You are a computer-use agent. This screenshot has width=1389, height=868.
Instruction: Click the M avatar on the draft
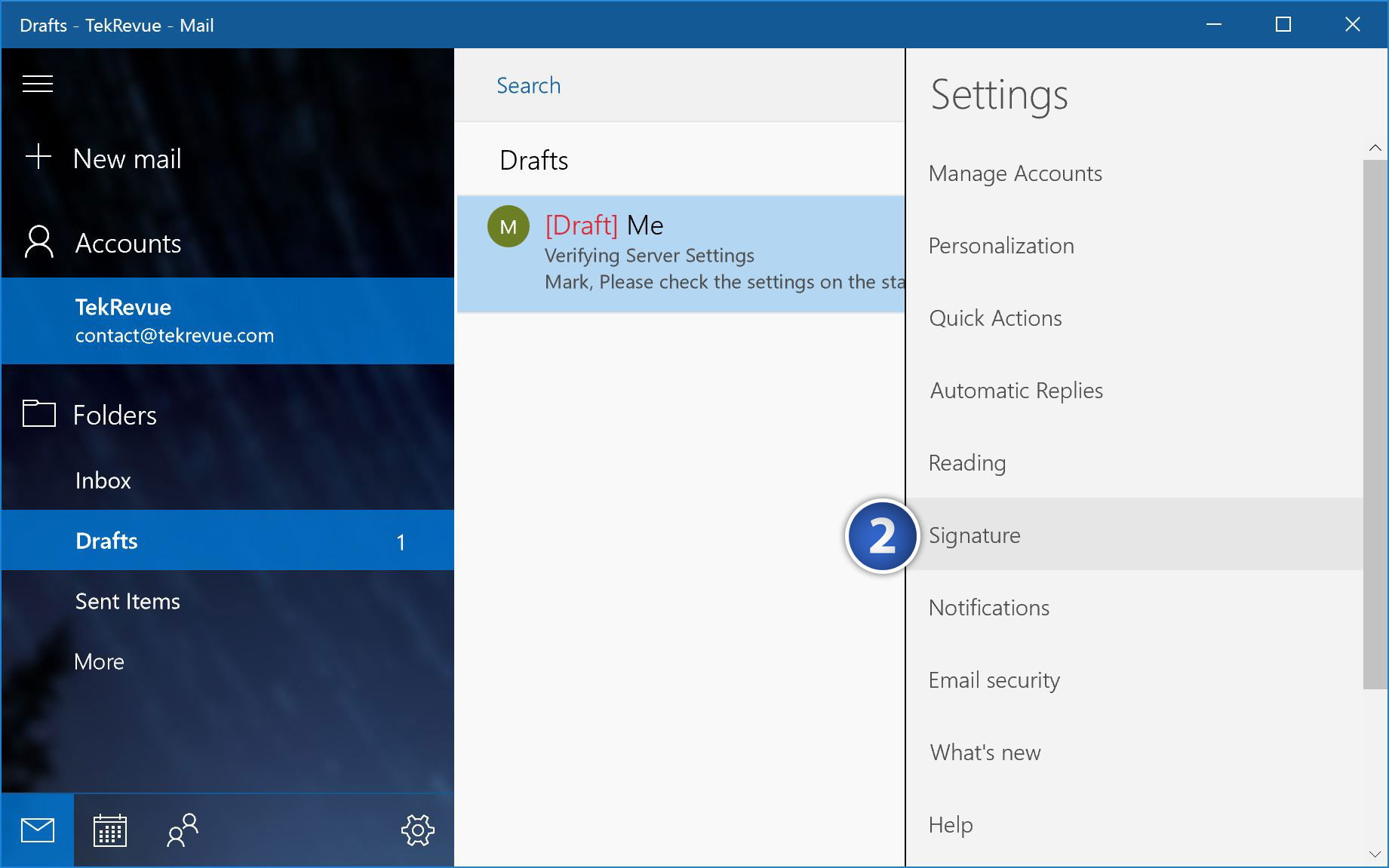[x=509, y=226]
